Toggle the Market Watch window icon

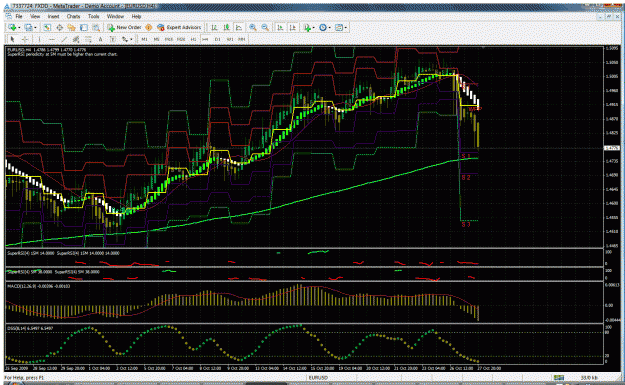click(47, 28)
